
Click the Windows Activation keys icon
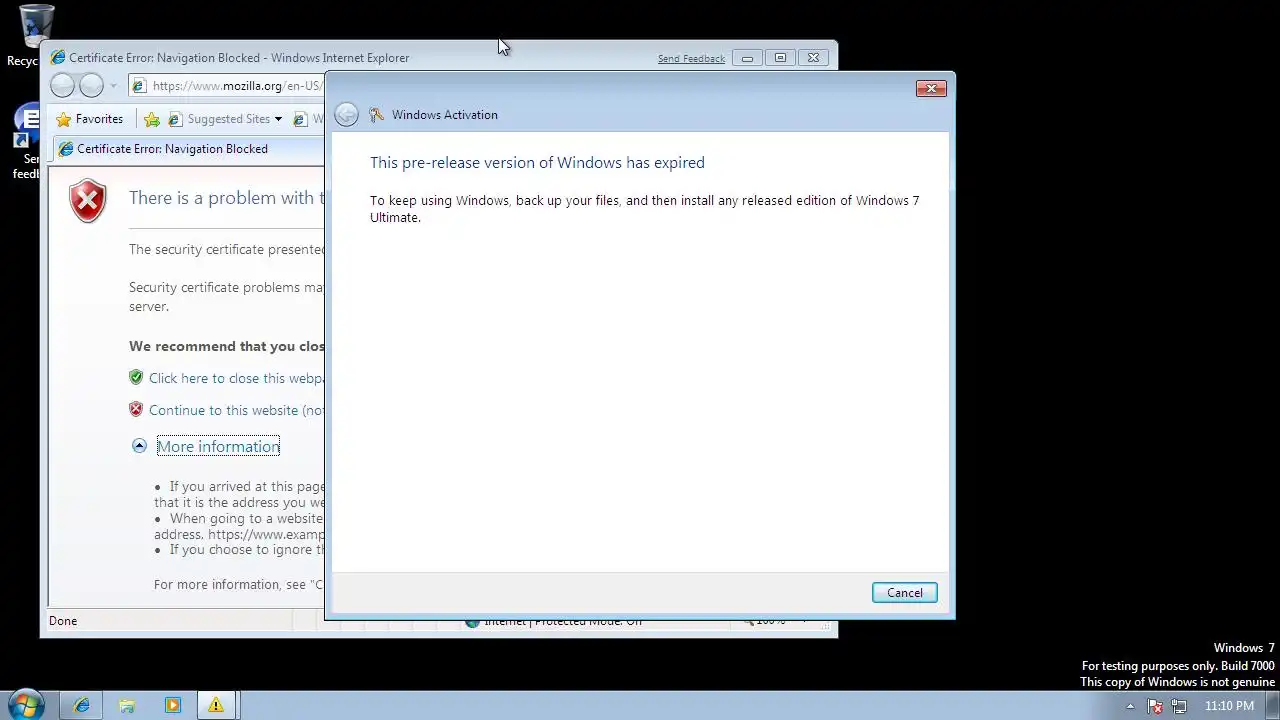click(x=377, y=115)
